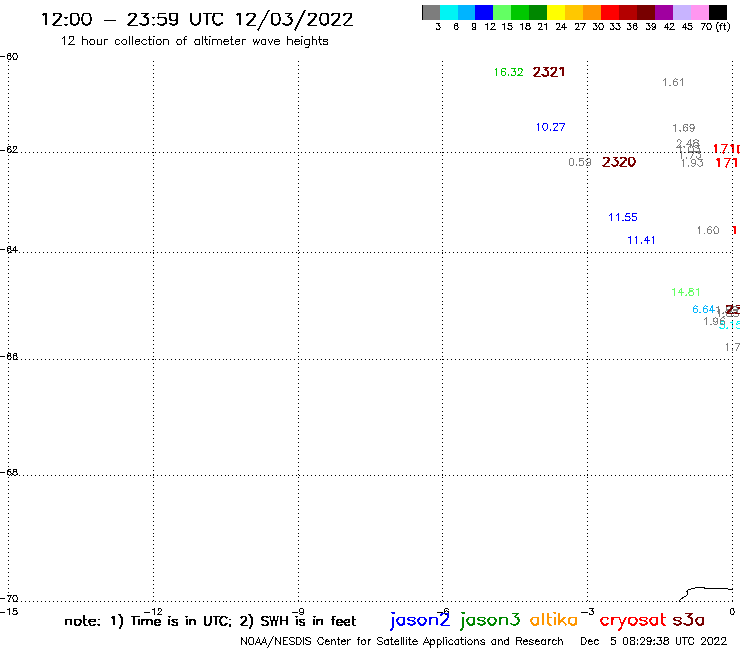Screen dimensions: 740x650
Task: Click the -70 latitude axis label
Action: [9, 599]
